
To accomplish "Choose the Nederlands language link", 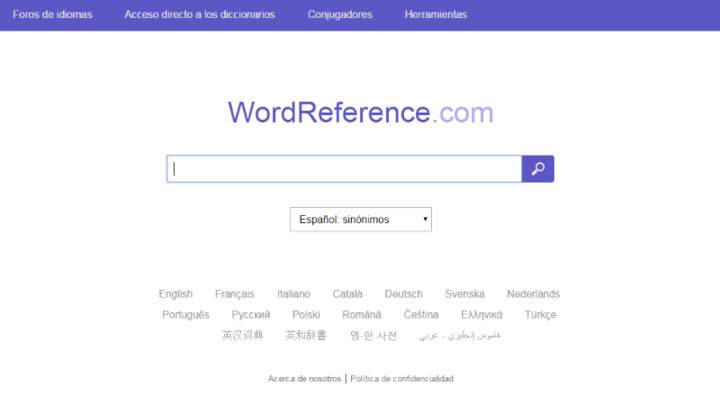I will [533, 294].
